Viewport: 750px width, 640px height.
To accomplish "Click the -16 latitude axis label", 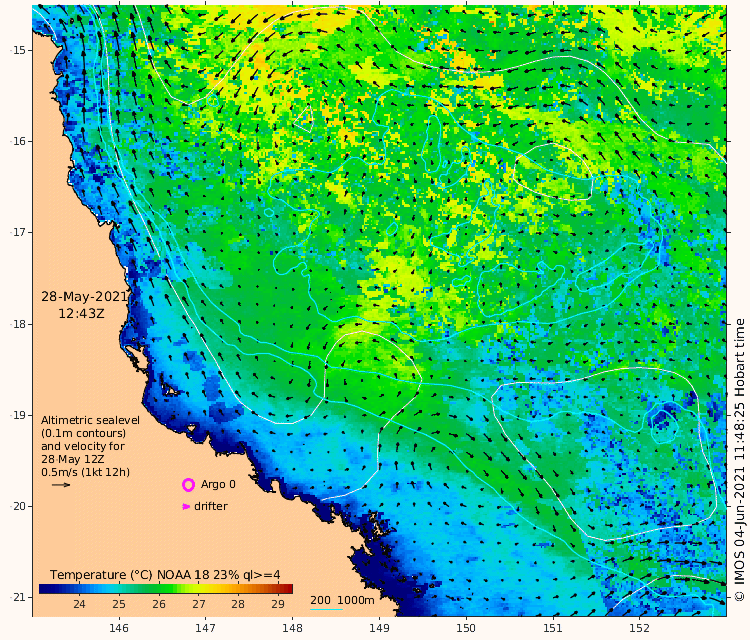I will point(18,142).
